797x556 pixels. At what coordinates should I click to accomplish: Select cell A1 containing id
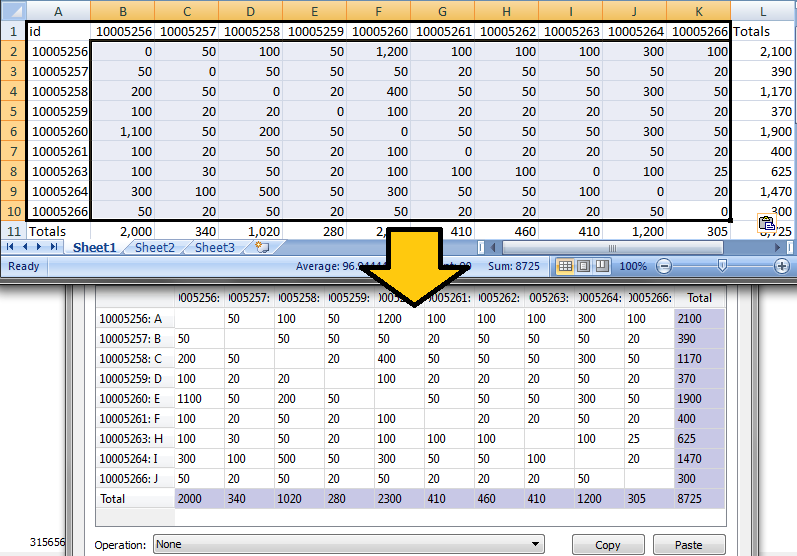[58, 32]
